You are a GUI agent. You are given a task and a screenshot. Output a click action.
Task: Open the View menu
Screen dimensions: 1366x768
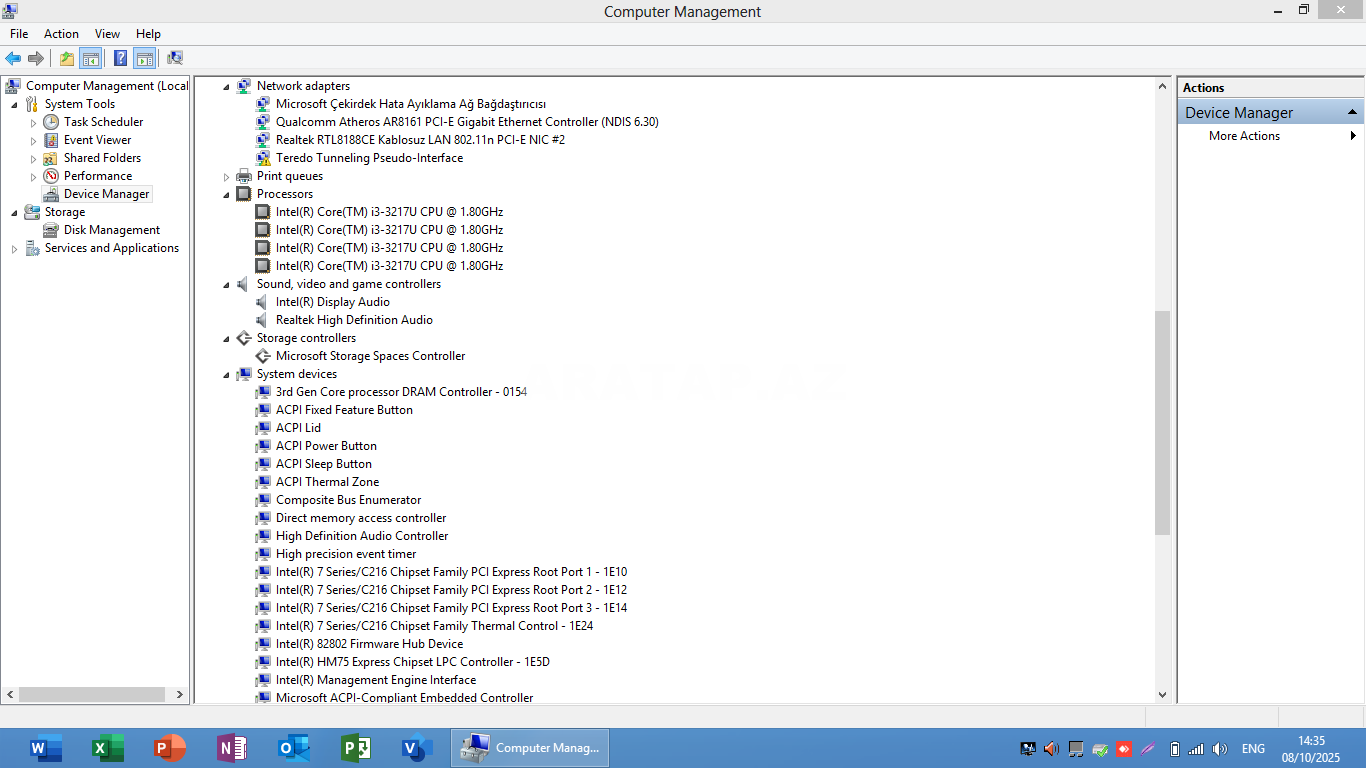pos(107,34)
